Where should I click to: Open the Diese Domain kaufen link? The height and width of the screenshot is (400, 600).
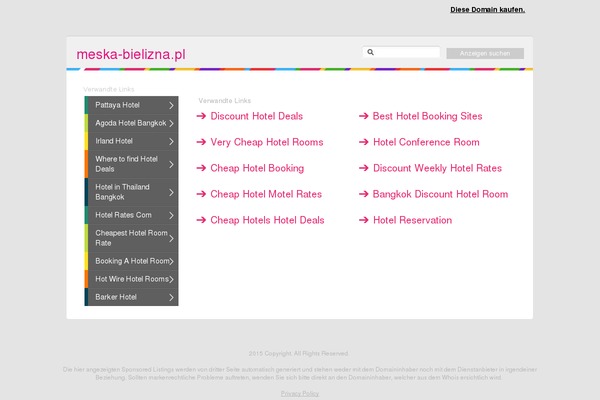[487, 9]
